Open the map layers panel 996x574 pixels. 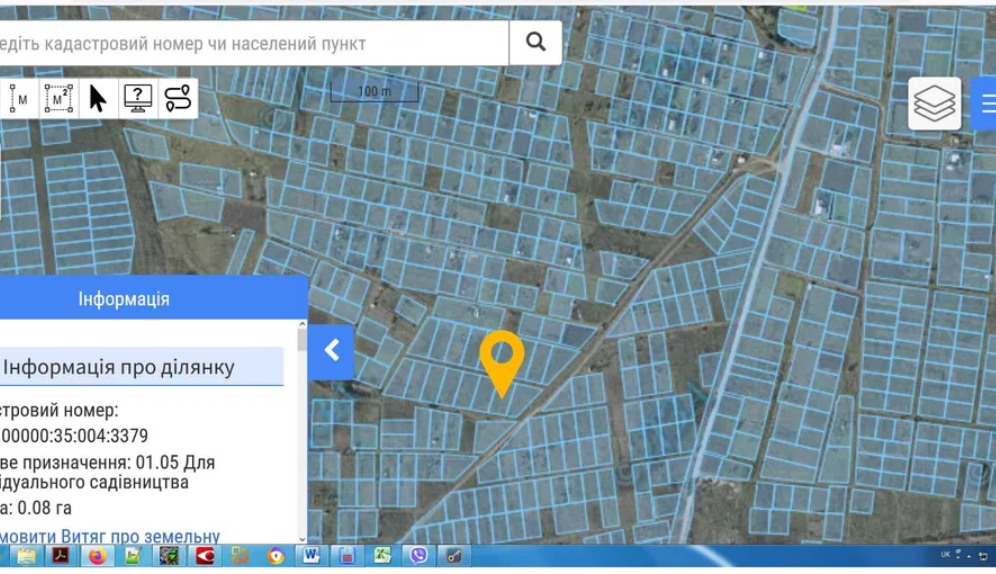pyautogui.click(x=934, y=103)
